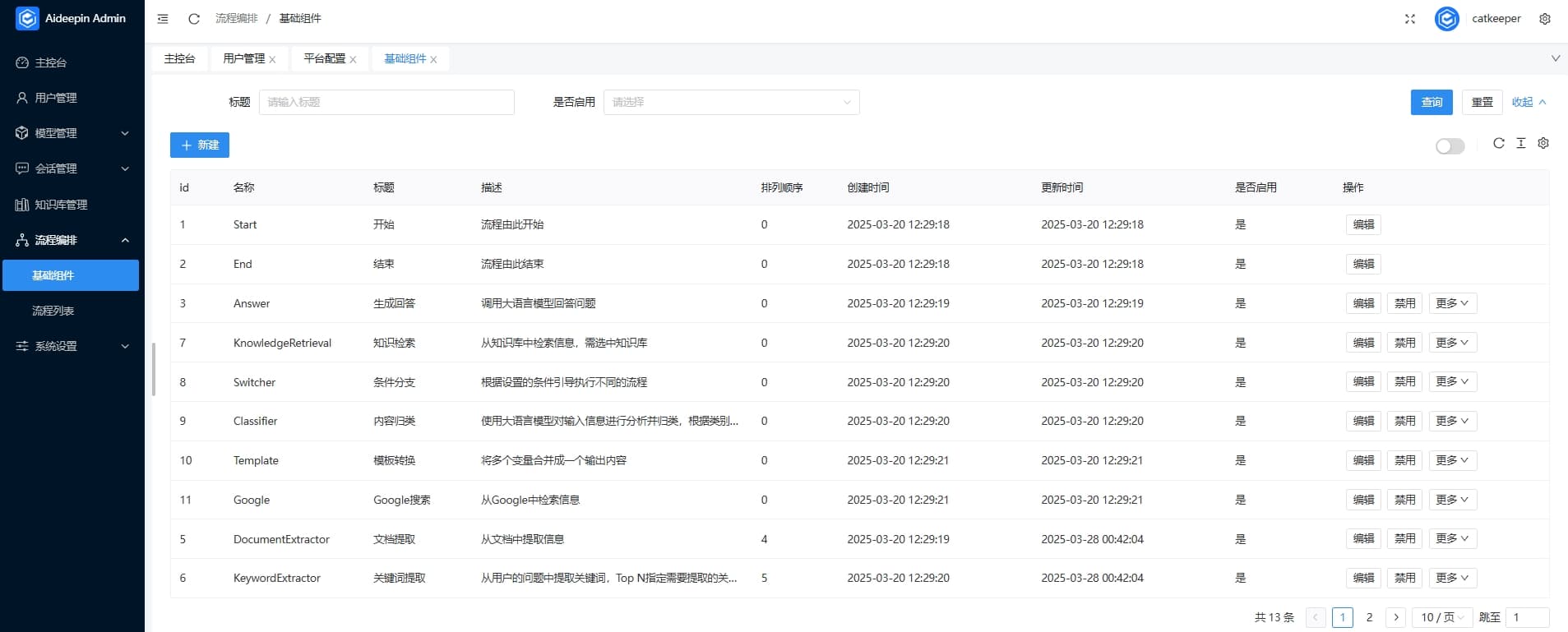Disable the DocumentExtractor component
1568x632 pixels.
coord(1404,538)
